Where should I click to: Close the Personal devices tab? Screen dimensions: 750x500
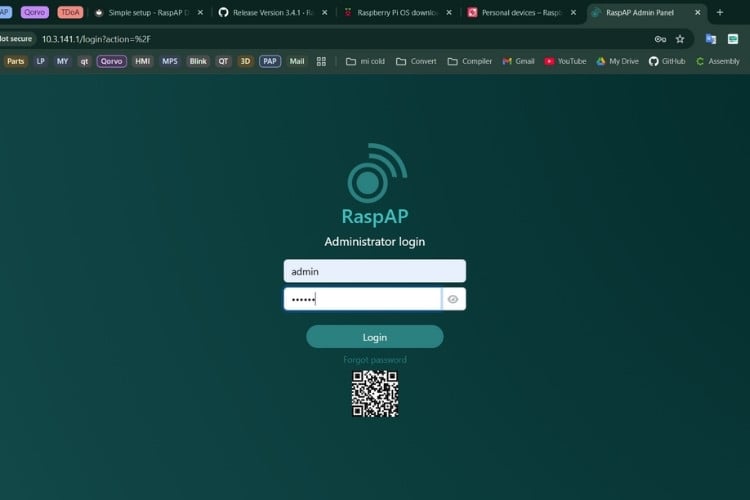tap(573, 12)
